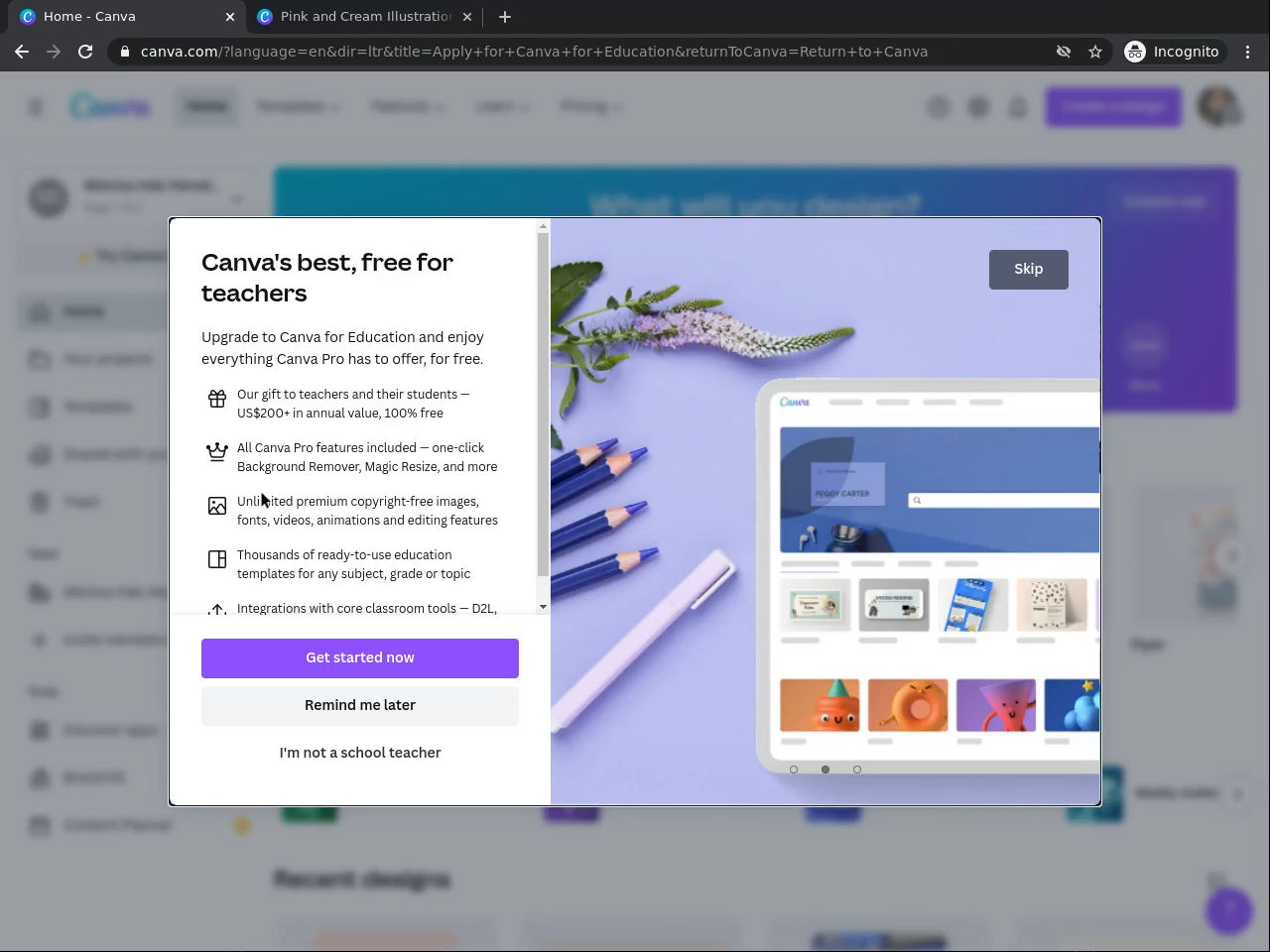Click the crossed-out eye icon in the address bar

pos(1064,52)
